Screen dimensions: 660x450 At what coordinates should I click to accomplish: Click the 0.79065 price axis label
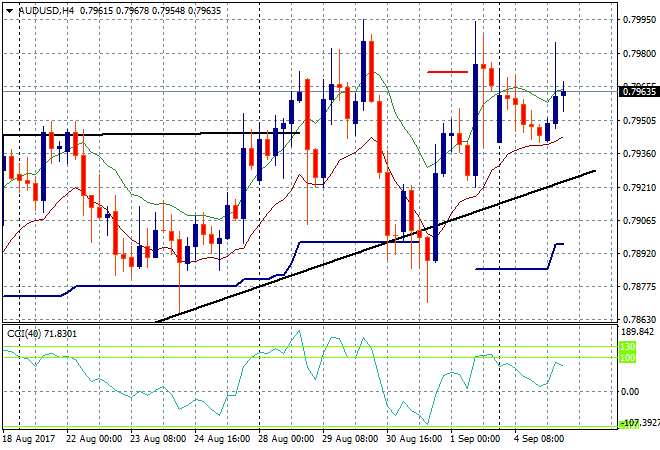(639, 221)
